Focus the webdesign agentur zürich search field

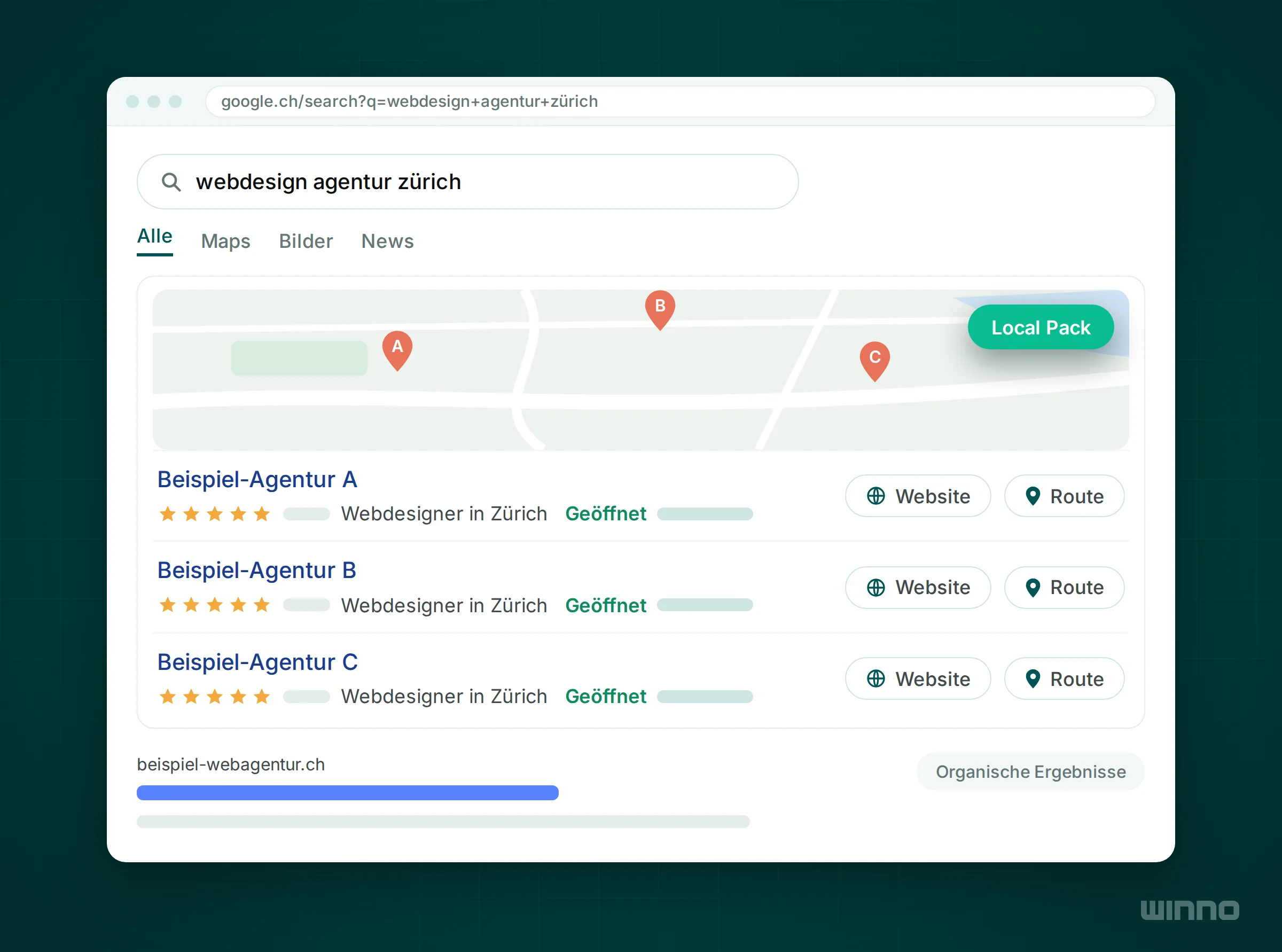coord(467,182)
